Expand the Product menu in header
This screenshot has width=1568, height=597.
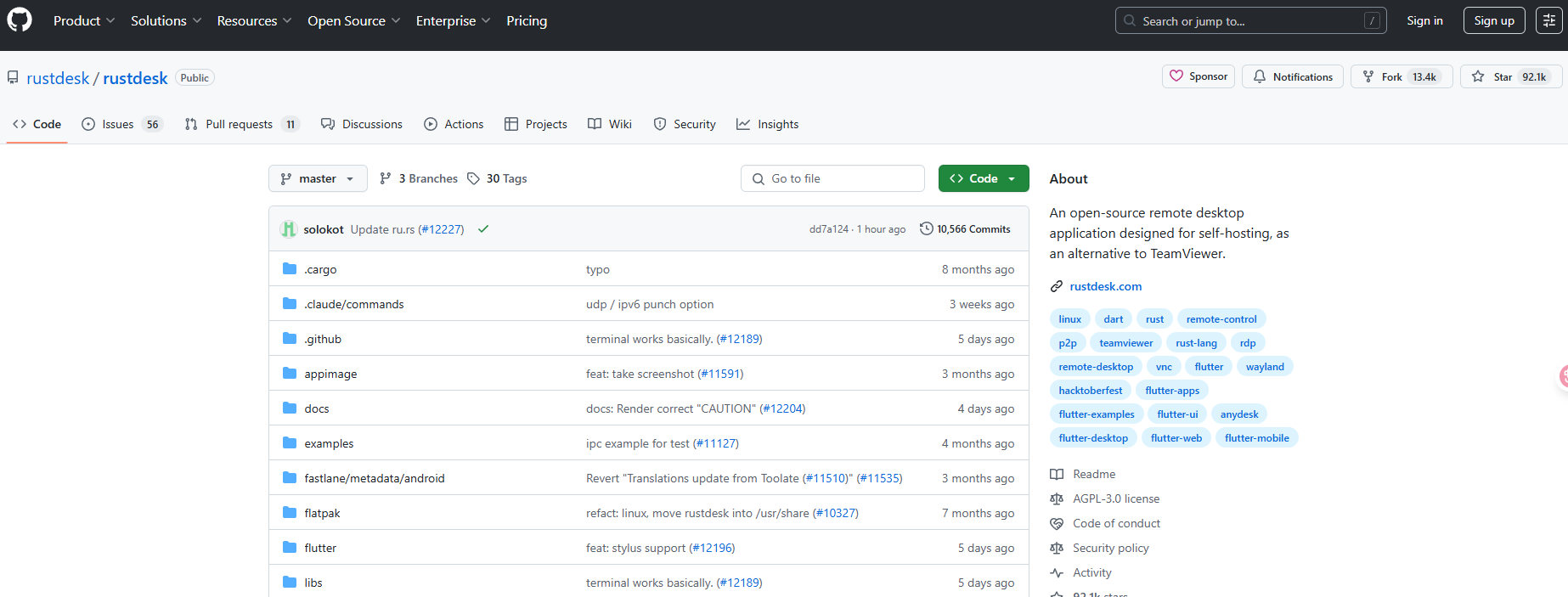(83, 21)
